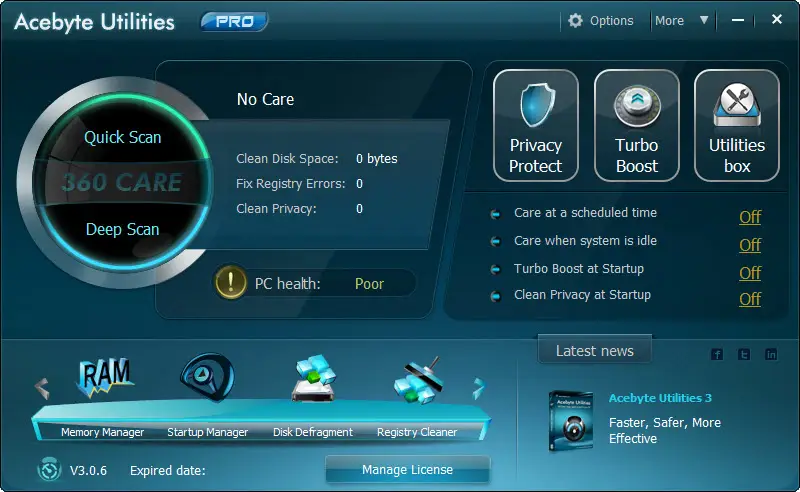Turn on Care at a scheduled time

coord(750,217)
